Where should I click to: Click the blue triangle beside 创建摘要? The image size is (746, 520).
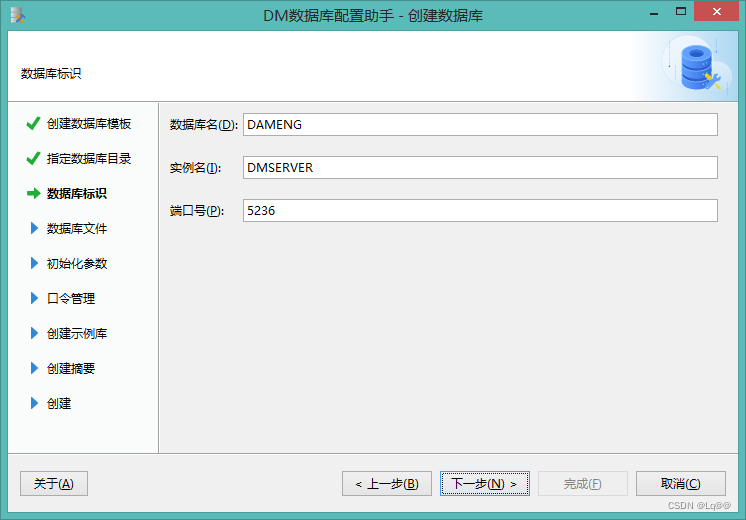pos(34,368)
